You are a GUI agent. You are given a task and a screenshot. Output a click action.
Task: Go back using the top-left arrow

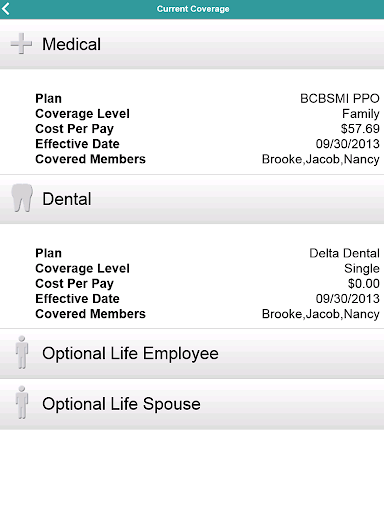tap(6, 8)
